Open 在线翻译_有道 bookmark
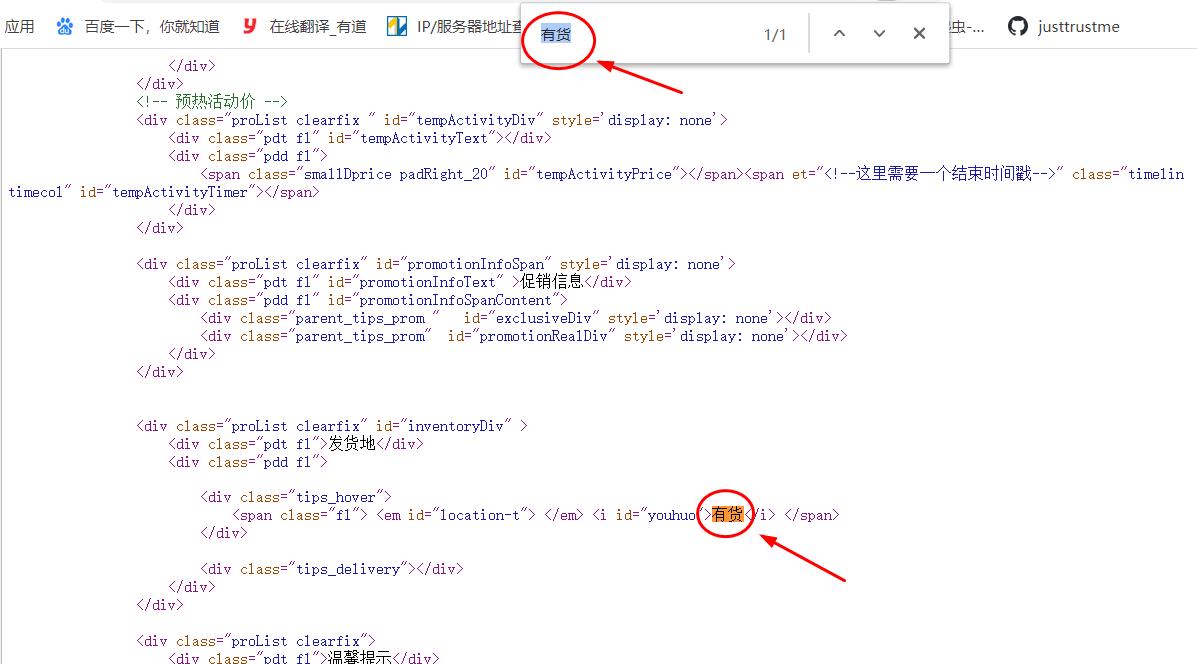 318,27
